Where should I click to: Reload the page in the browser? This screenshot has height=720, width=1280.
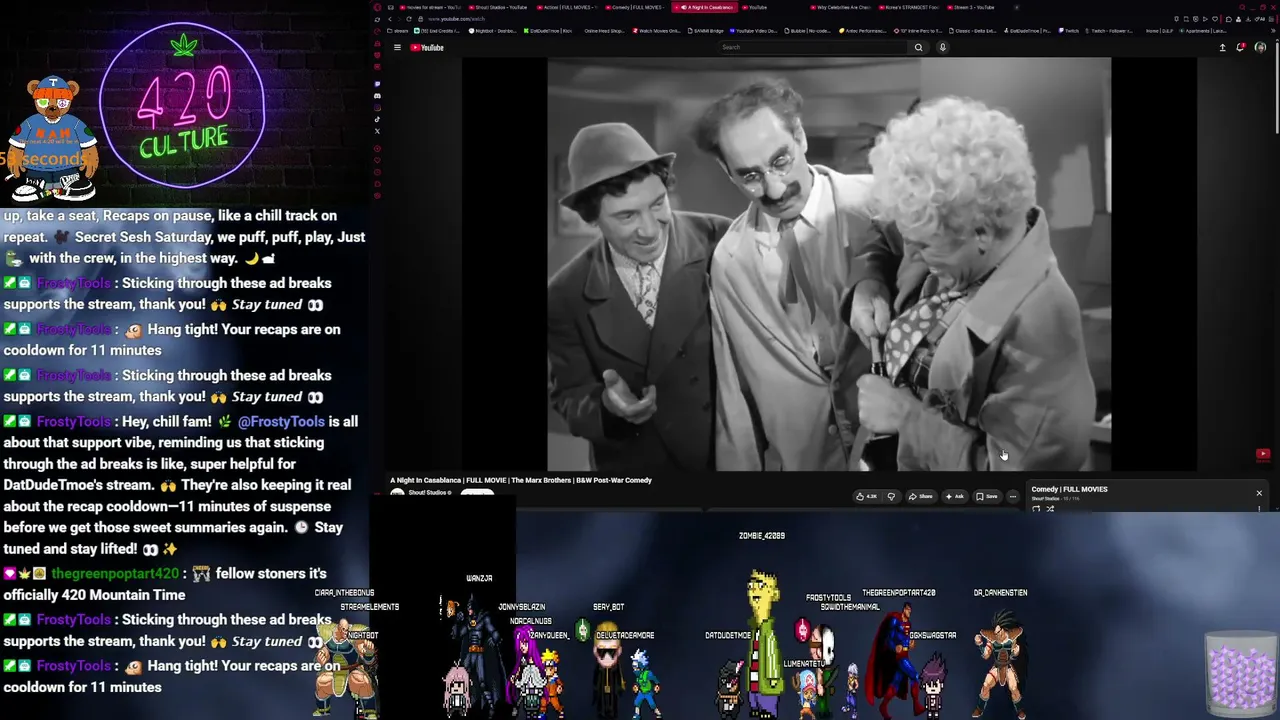pos(408,19)
